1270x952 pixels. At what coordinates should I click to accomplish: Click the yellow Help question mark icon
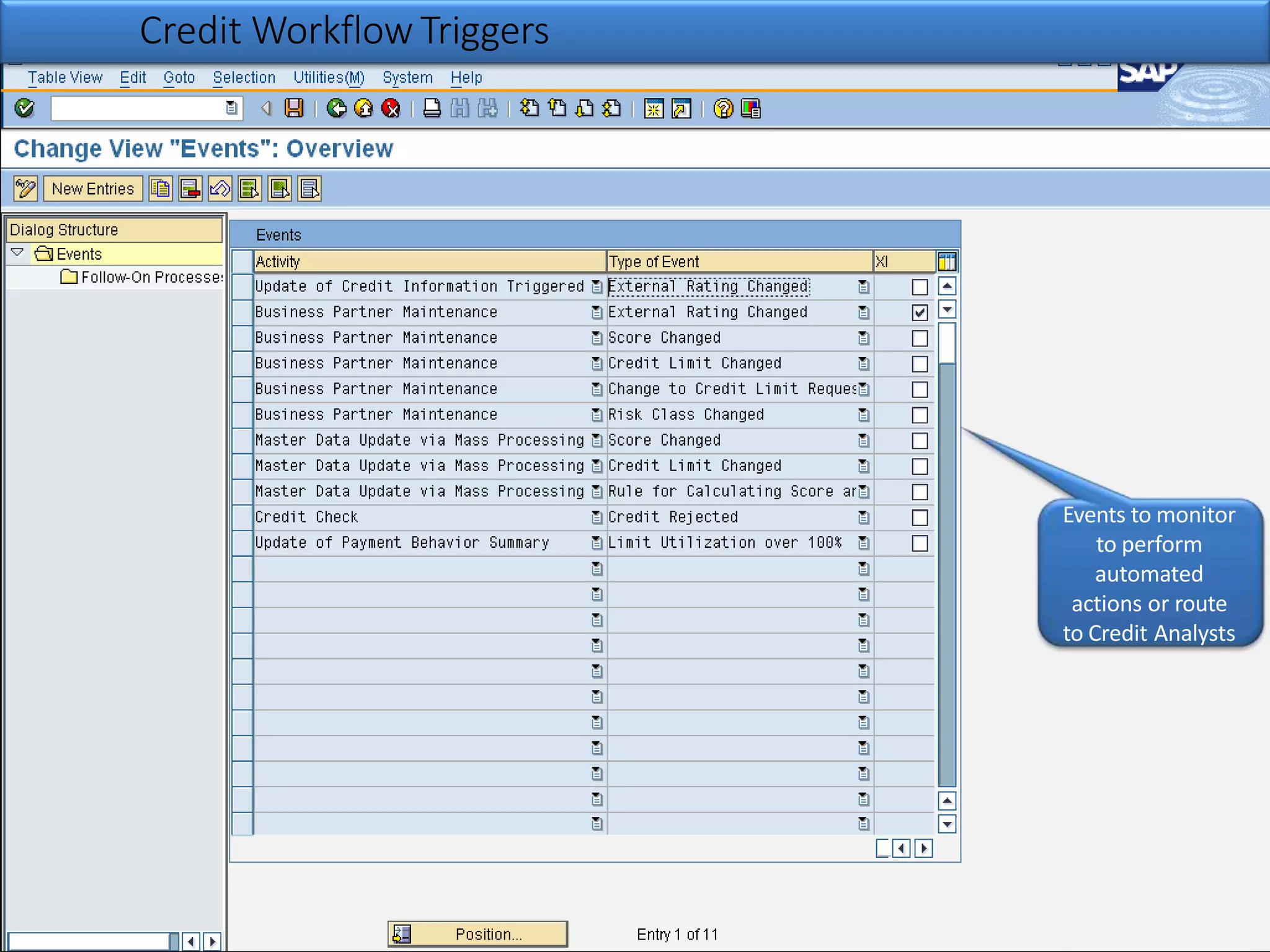[723, 108]
